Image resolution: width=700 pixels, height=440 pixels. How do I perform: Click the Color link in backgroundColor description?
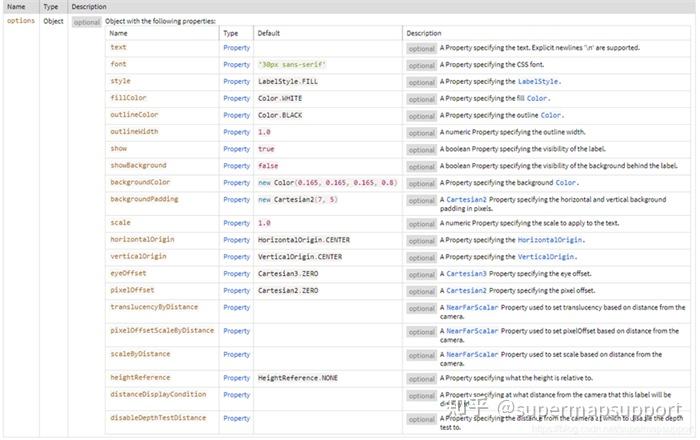pos(566,183)
